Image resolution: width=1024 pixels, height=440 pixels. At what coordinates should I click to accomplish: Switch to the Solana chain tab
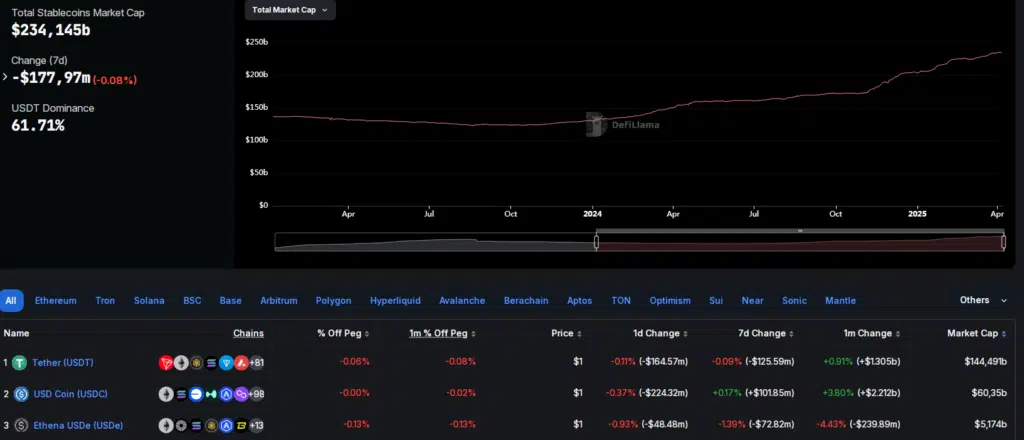click(x=150, y=300)
